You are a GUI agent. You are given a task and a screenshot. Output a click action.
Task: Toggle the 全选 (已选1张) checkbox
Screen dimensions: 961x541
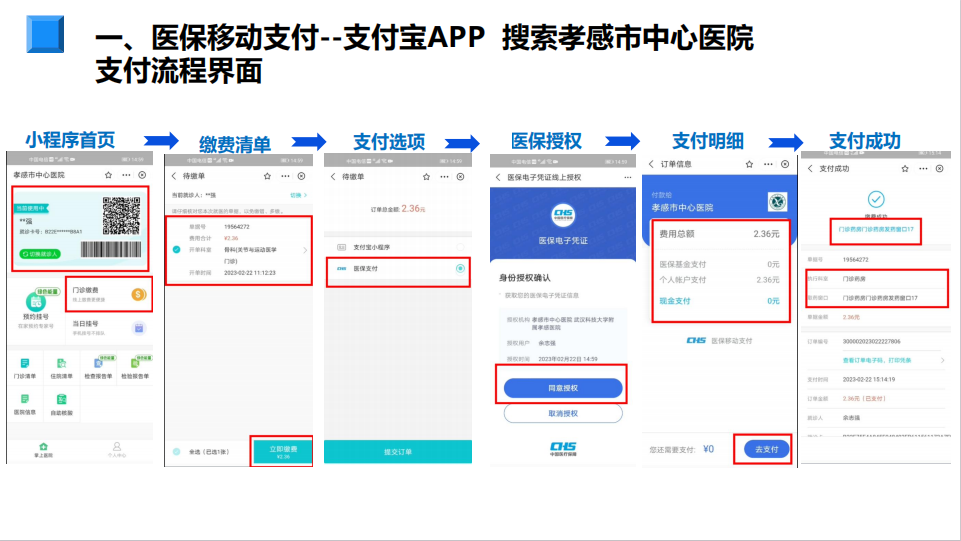coord(177,452)
